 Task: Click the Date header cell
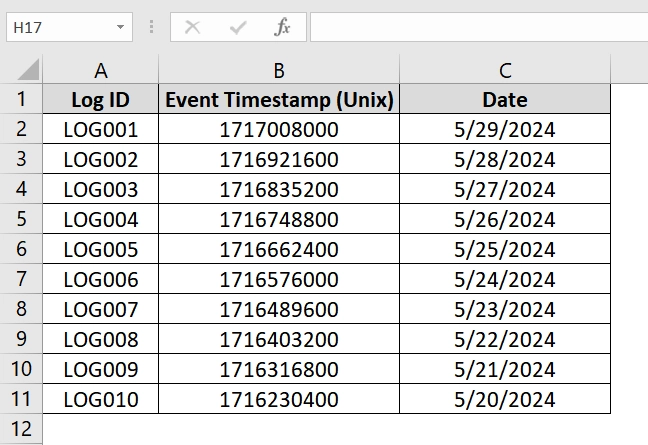click(505, 99)
